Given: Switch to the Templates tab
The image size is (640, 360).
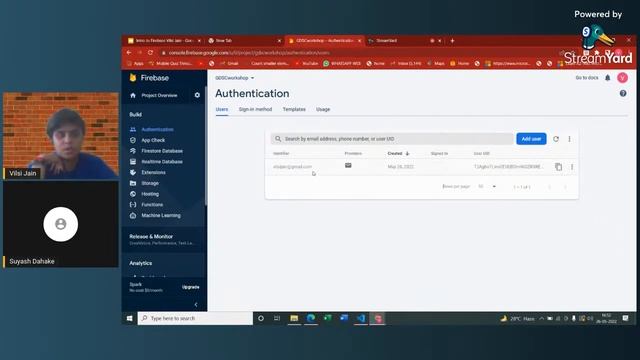Looking at the screenshot, I should [x=294, y=109].
